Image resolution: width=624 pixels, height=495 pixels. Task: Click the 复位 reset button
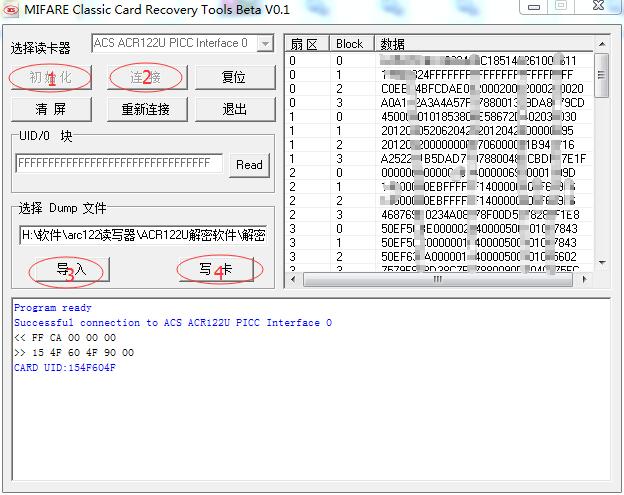click(234, 77)
